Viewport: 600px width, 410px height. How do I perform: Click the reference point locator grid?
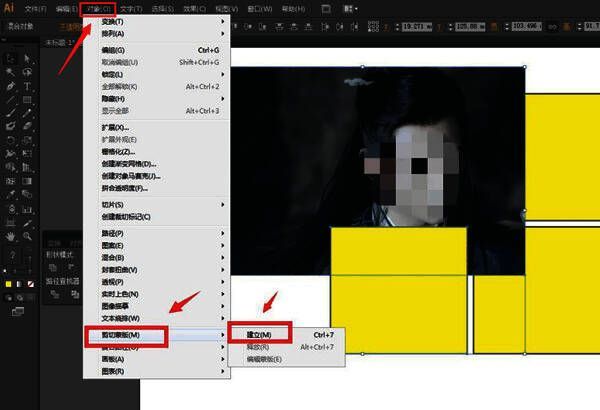click(x=373, y=26)
